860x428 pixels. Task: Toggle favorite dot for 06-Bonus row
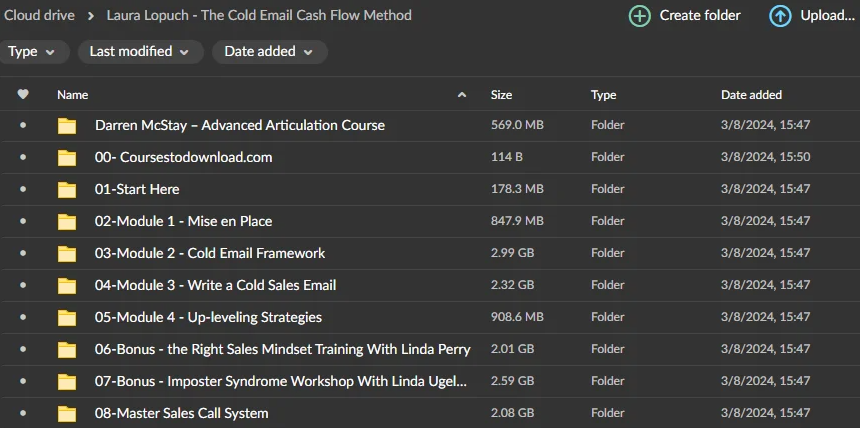pos(22,348)
